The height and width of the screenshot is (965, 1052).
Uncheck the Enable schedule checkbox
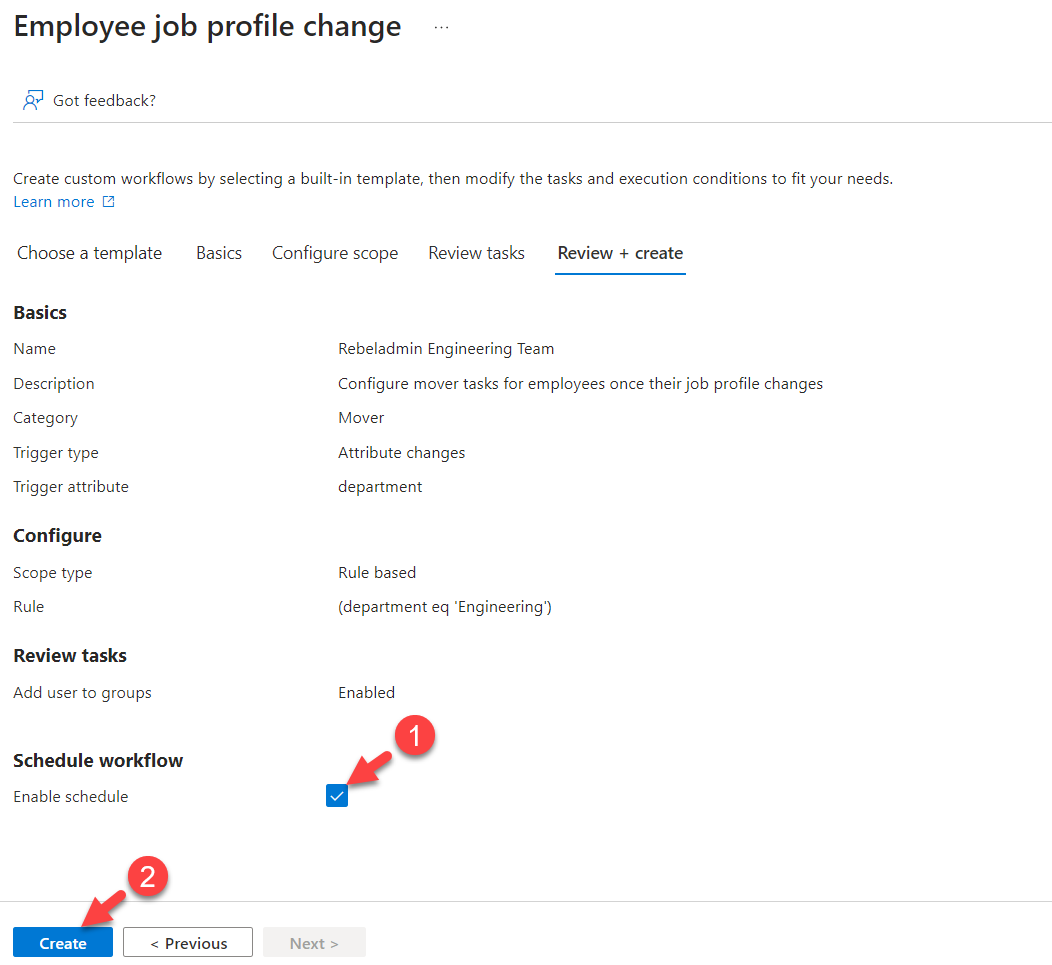coord(336,795)
